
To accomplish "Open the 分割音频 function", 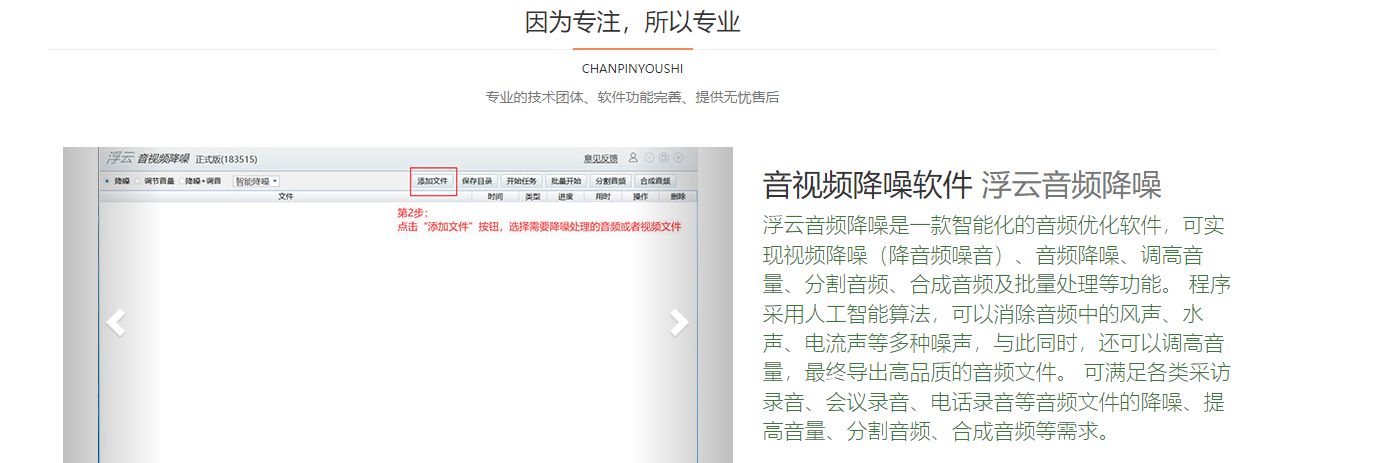I will [x=610, y=181].
